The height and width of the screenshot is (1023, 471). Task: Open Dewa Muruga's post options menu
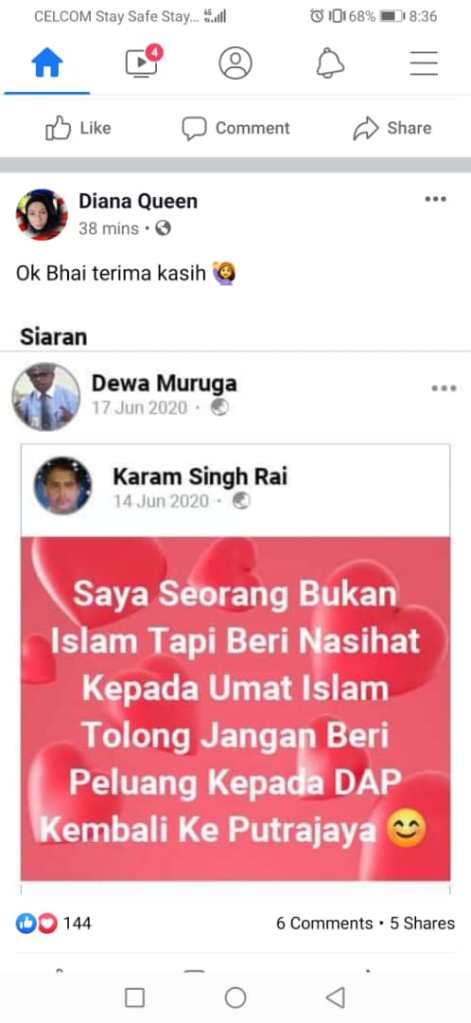[444, 388]
